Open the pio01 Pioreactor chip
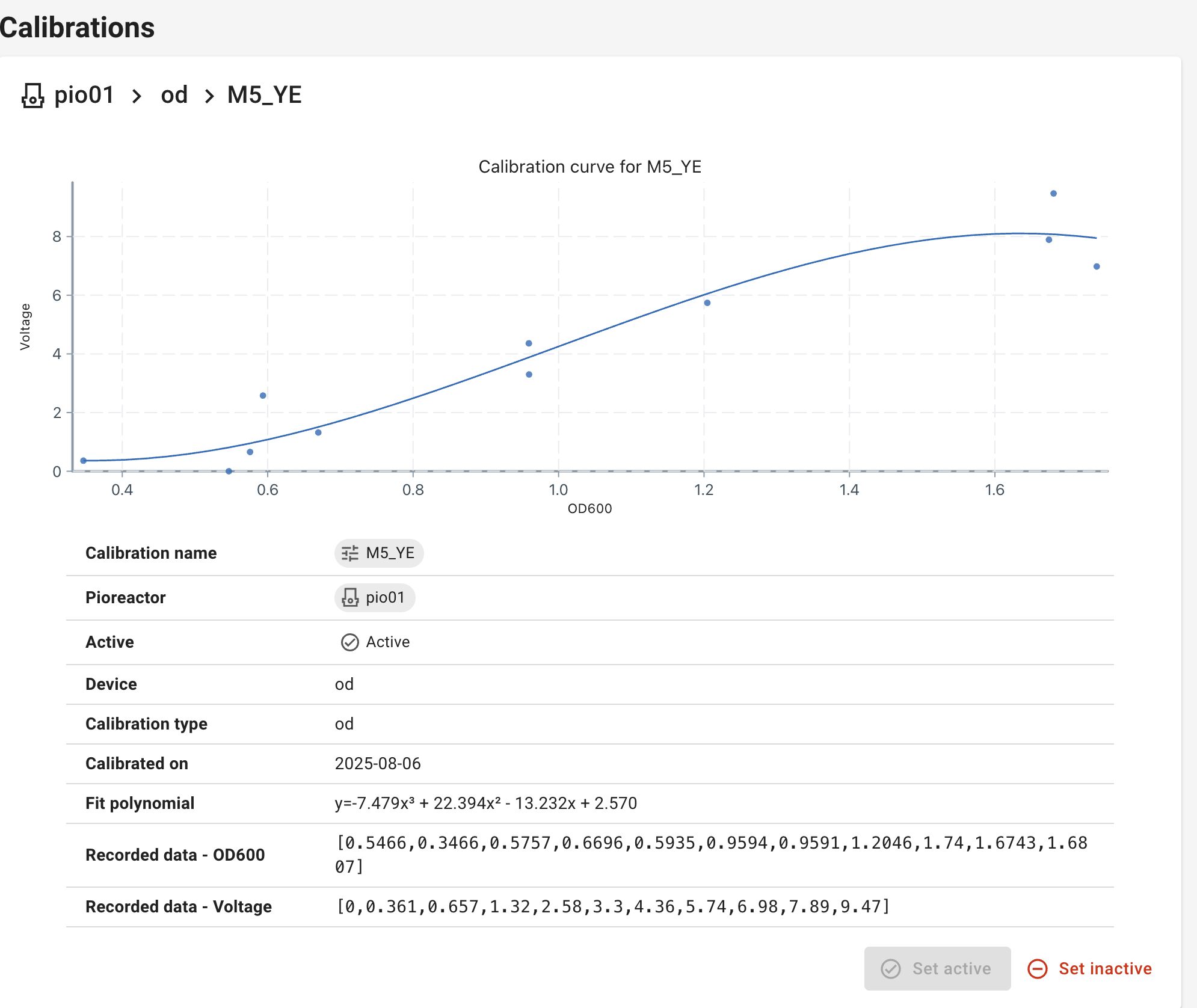Image resolution: width=1197 pixels, height=1008 pixels. pyautogui.click(x=385, y=597)
